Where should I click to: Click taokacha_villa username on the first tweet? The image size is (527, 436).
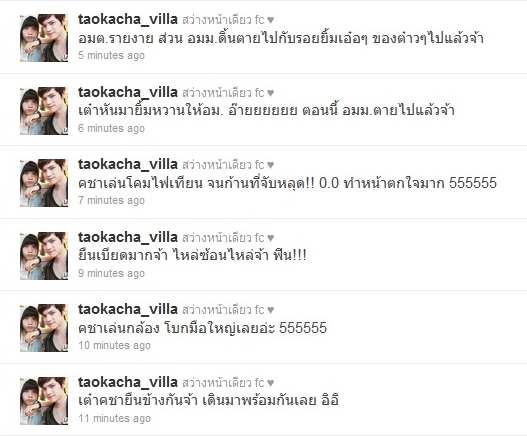[128, 19]
